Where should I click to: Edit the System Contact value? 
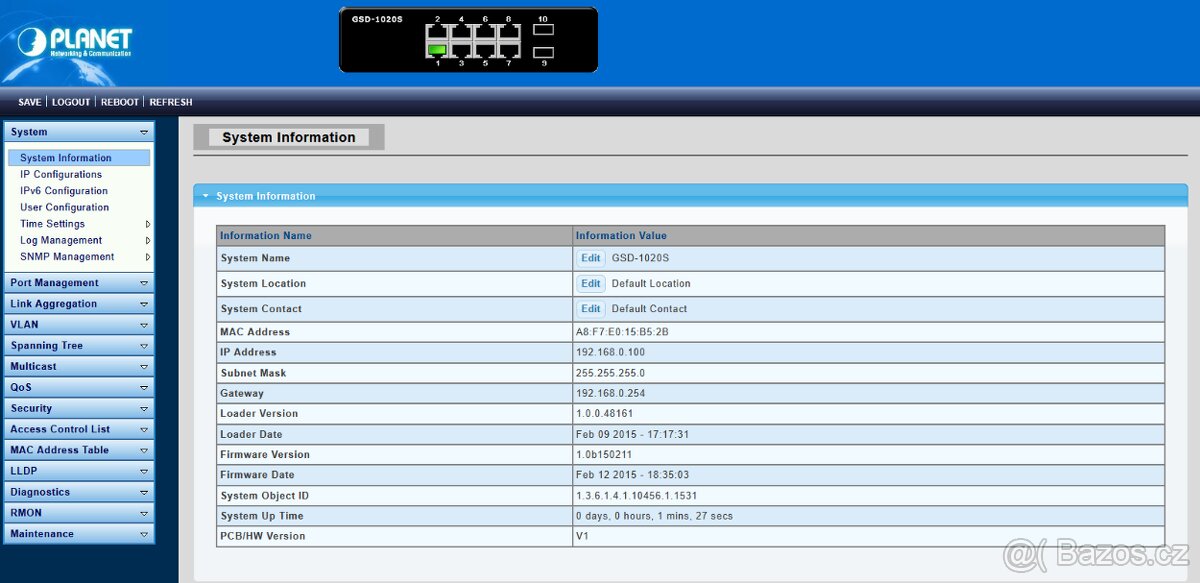590,308
